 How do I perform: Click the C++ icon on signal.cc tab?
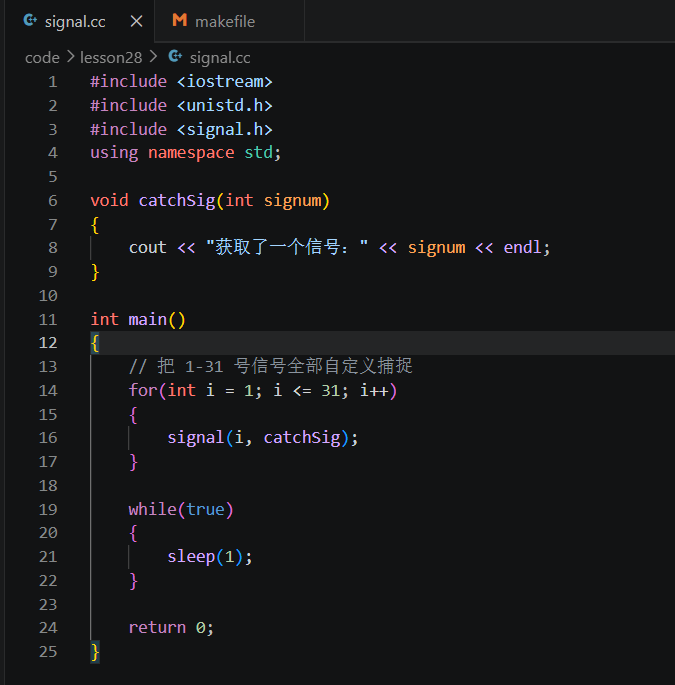click(x=30, y=20)
